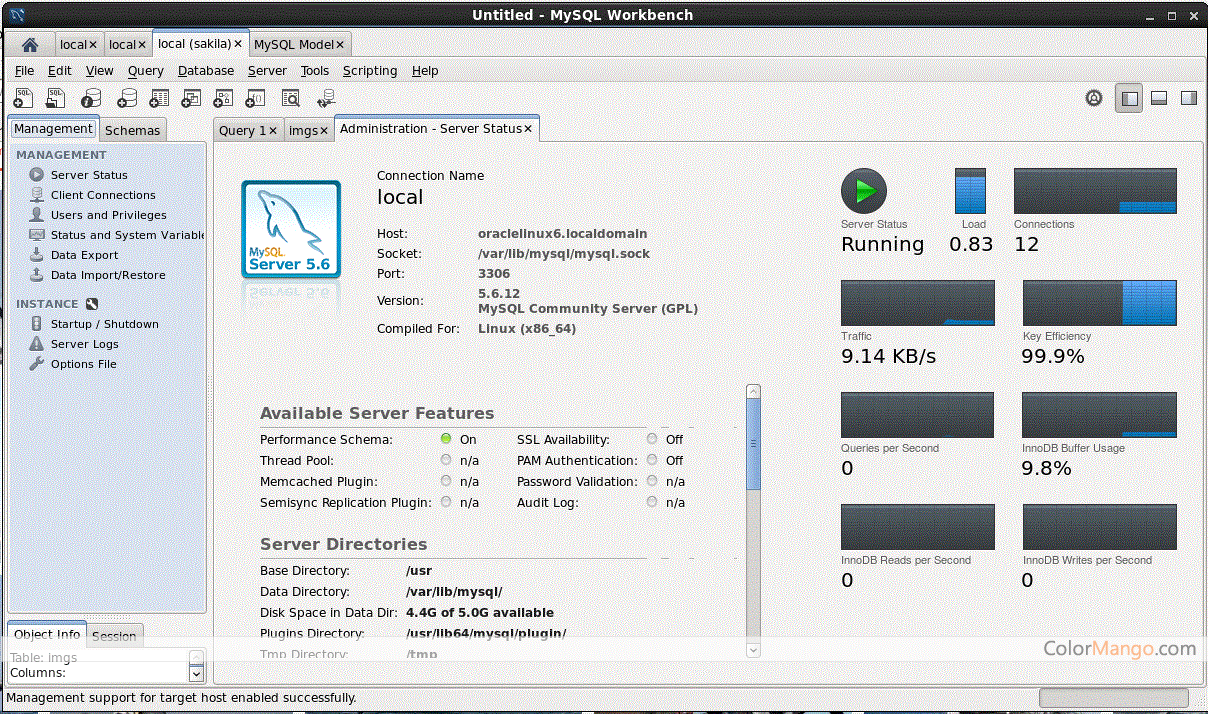Open the search table data icon
This screenshot has height=714, width=1208.
click(290, 98)
